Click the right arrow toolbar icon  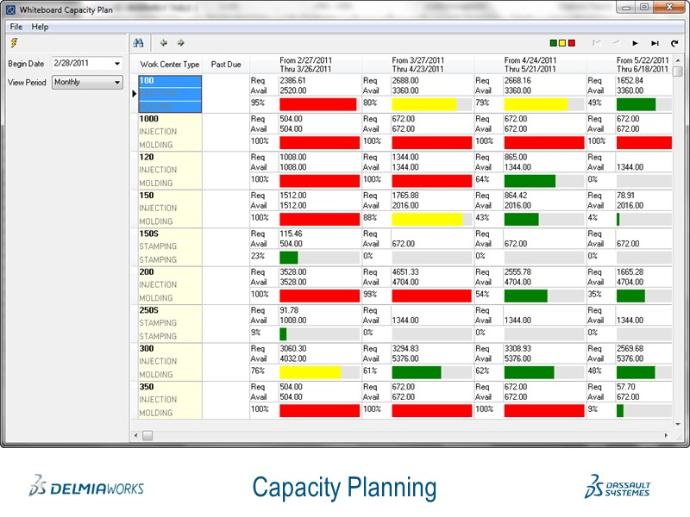181,43
